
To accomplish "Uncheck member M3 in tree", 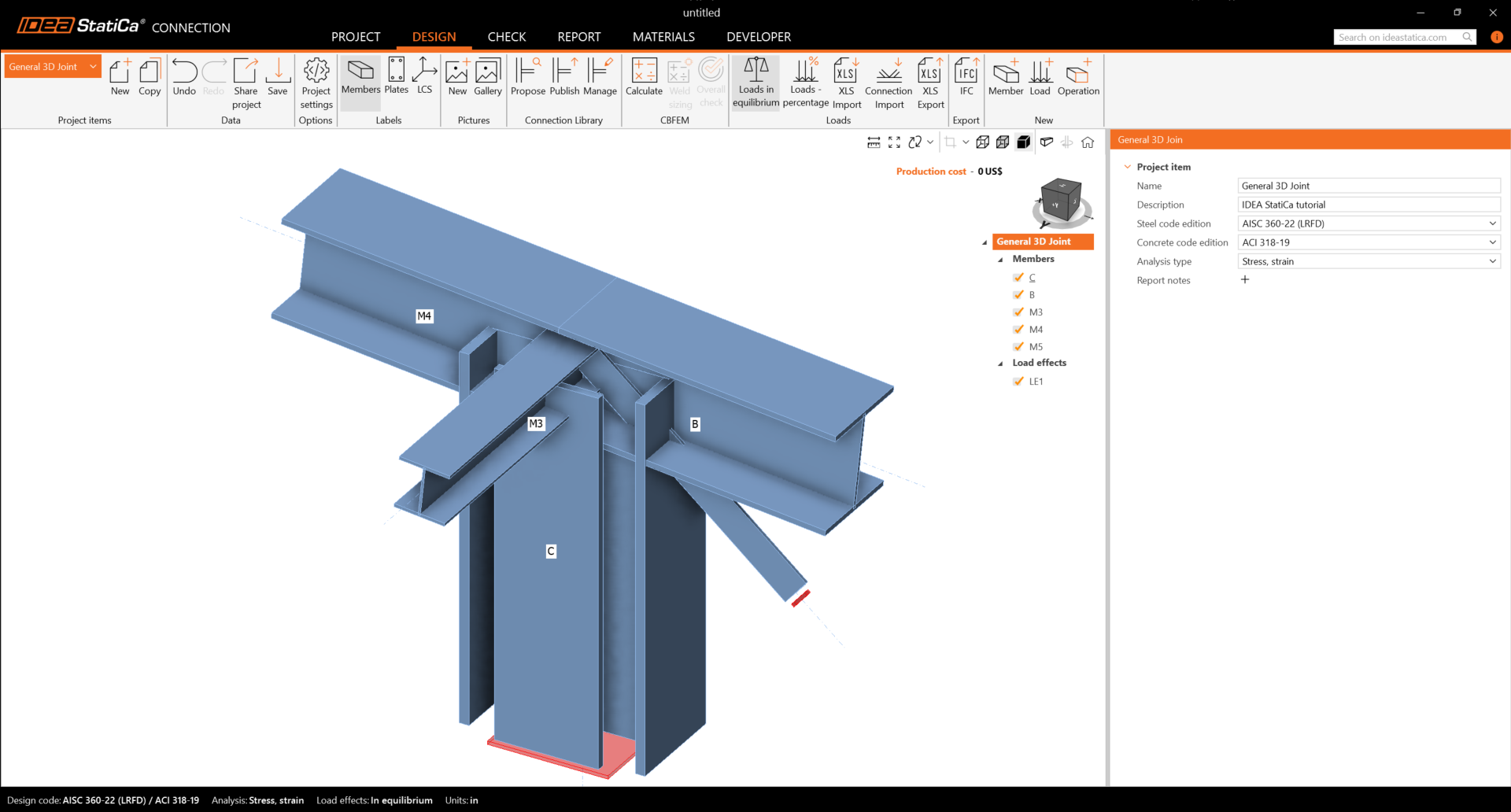I will point(1019,312).
